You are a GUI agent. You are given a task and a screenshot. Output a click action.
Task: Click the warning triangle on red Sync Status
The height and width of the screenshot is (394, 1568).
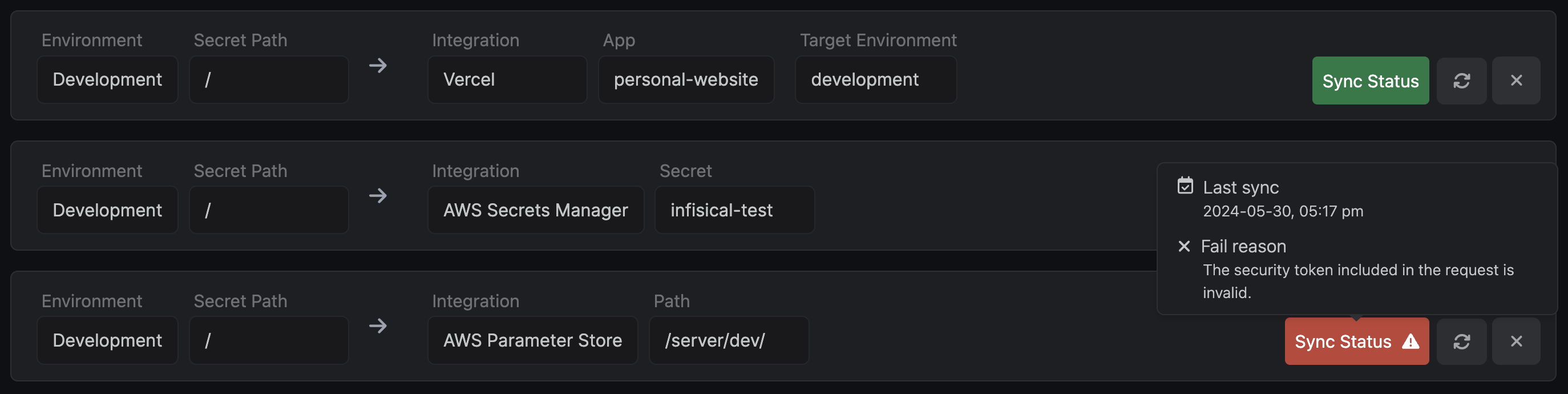[1411, 341]
